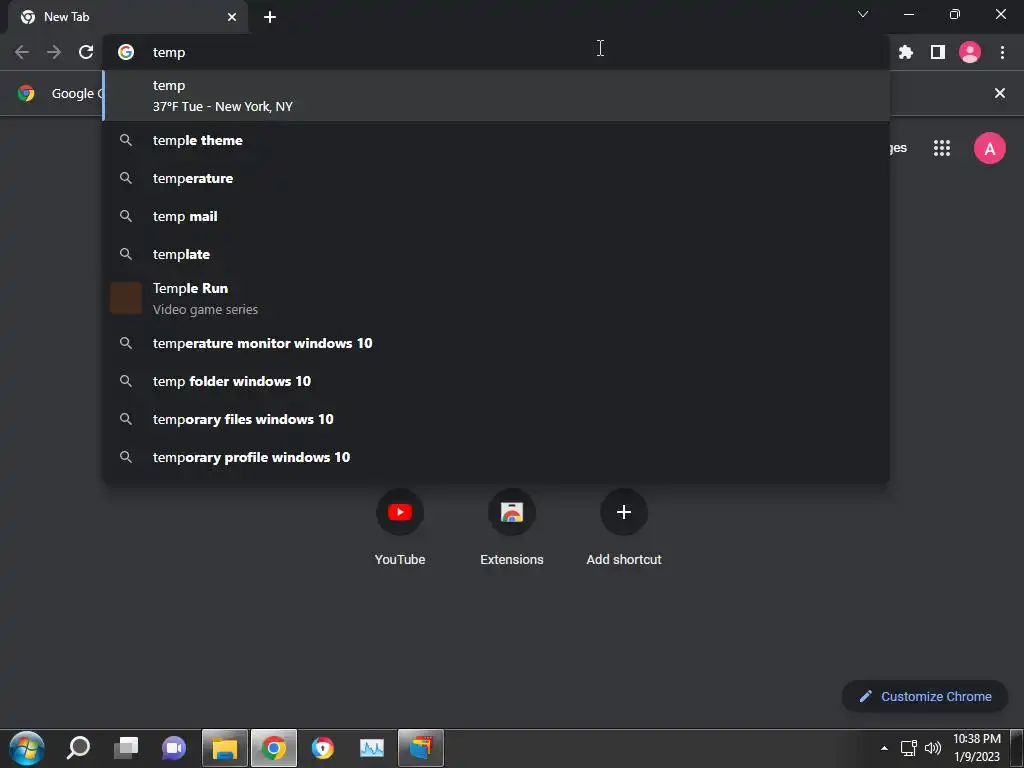
Task: Dismiss the Google Chrome info bar
Action: tap(999, 93)
